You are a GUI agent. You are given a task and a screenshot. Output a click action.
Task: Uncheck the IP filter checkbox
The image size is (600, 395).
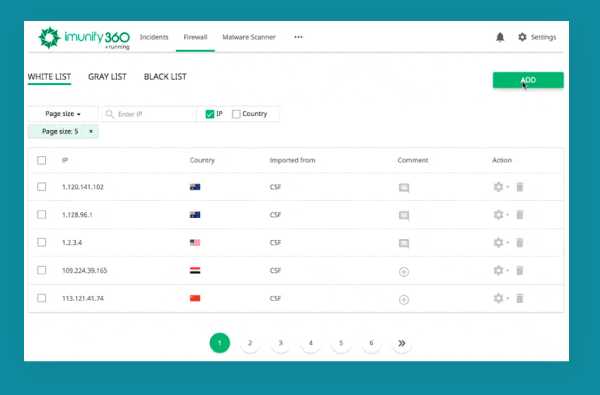(x=210, y=114)
